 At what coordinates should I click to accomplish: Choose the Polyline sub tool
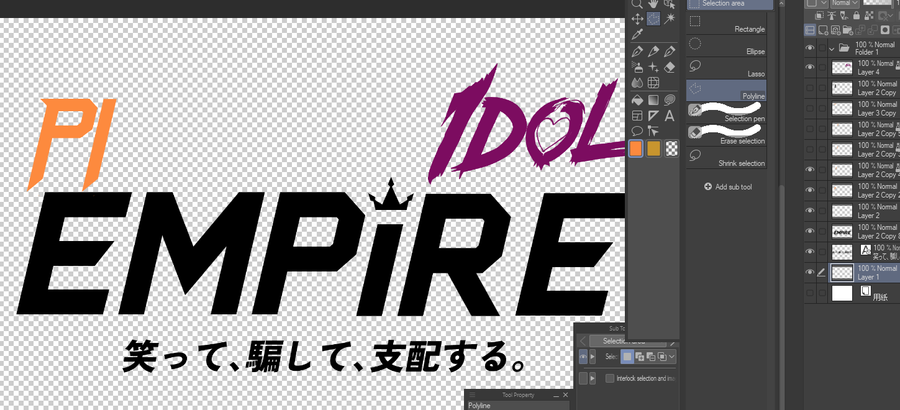[727, 91]
